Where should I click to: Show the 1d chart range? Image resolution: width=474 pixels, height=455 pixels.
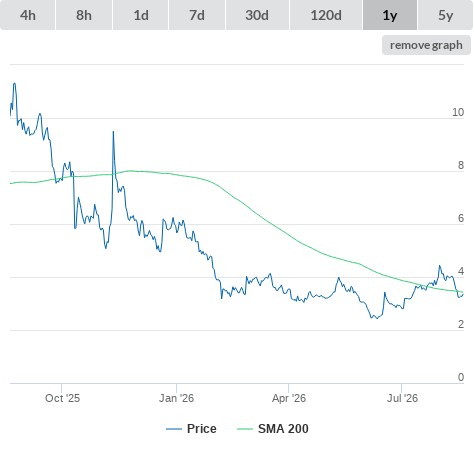click(x=141, y=15)
